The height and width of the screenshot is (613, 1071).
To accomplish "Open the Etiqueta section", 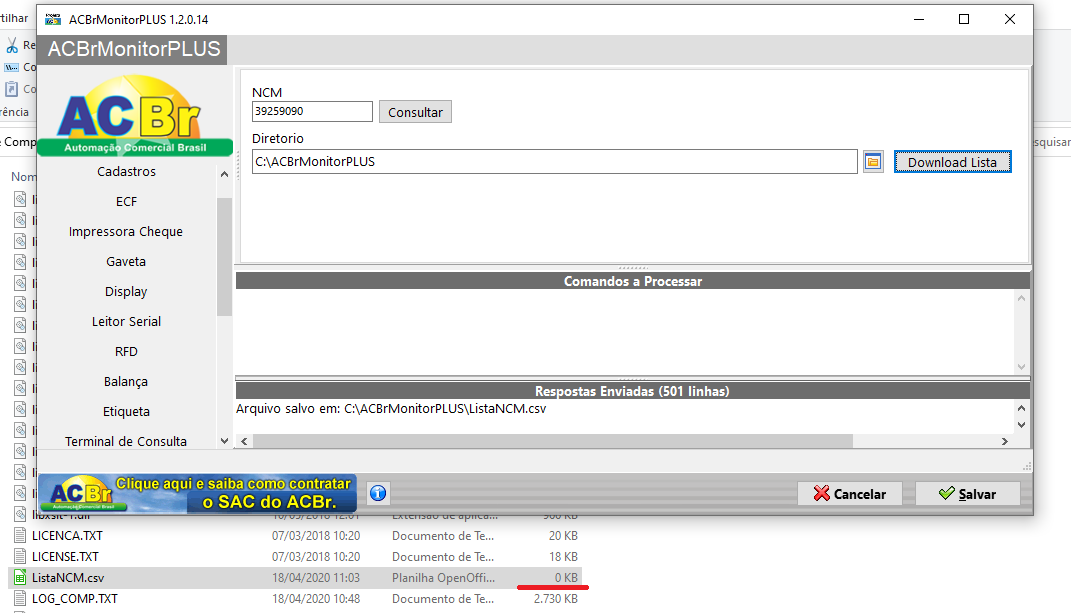I will pos(126,412).
